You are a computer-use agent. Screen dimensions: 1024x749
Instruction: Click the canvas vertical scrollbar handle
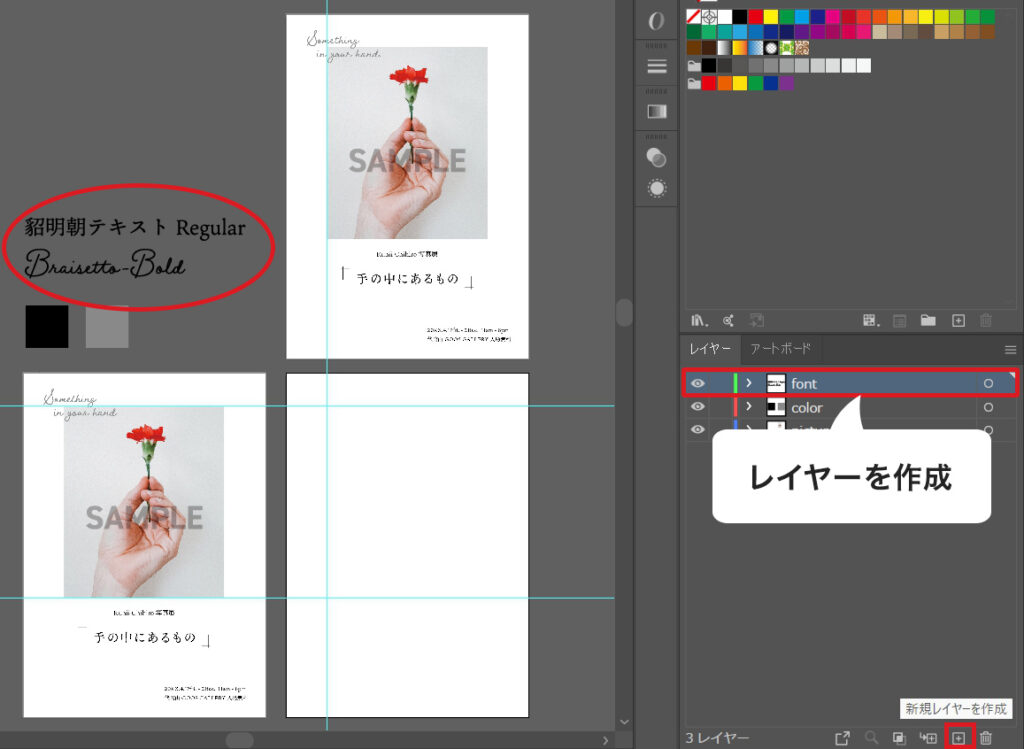pos(624,312)
